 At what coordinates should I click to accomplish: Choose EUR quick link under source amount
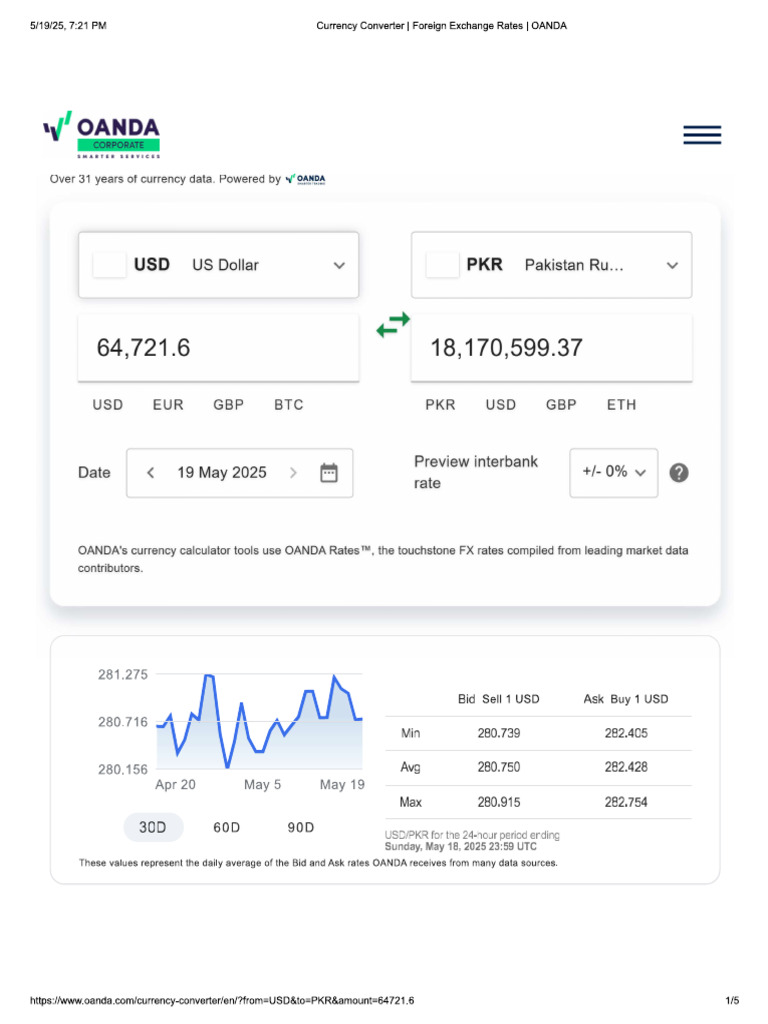tap(168, 405)
